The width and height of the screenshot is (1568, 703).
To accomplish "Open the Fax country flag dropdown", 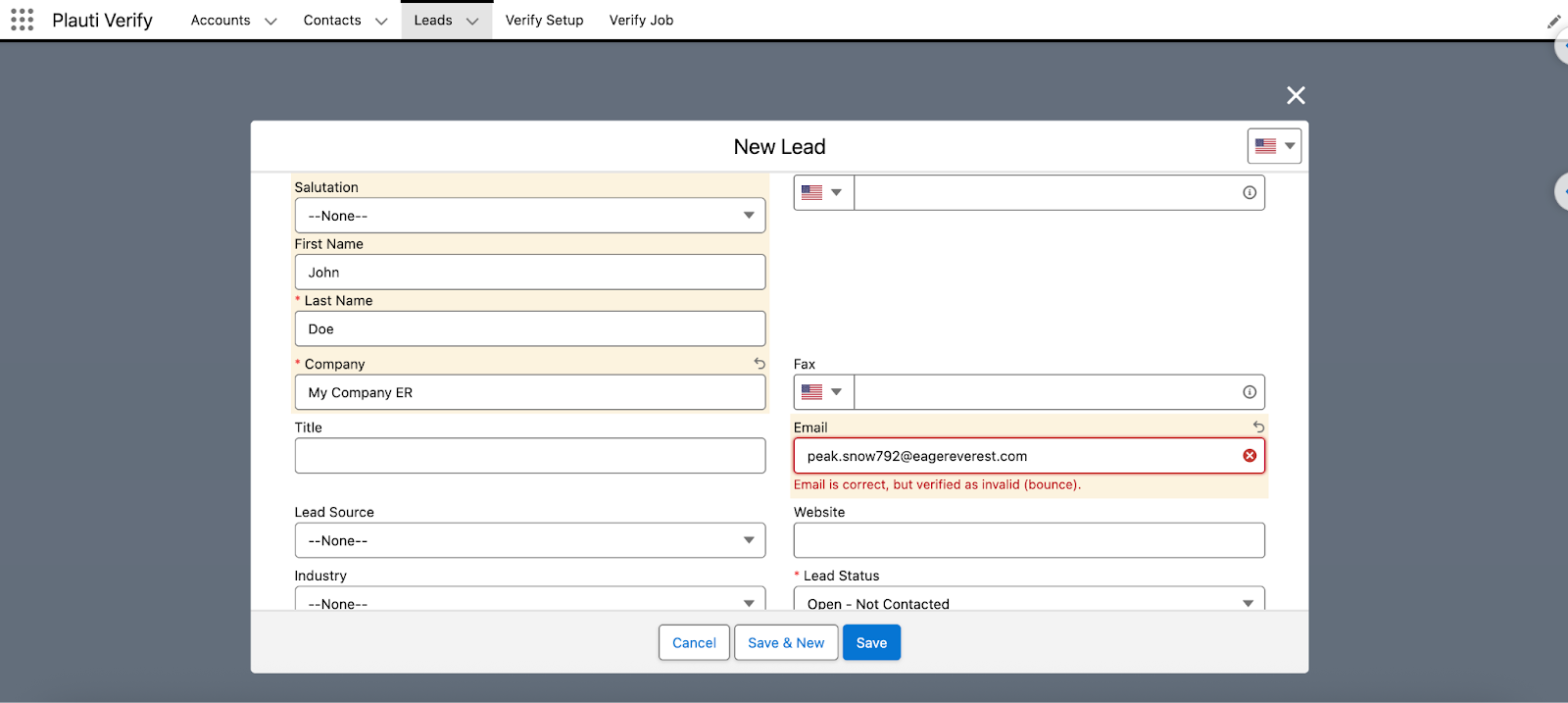I will (823, 392).
